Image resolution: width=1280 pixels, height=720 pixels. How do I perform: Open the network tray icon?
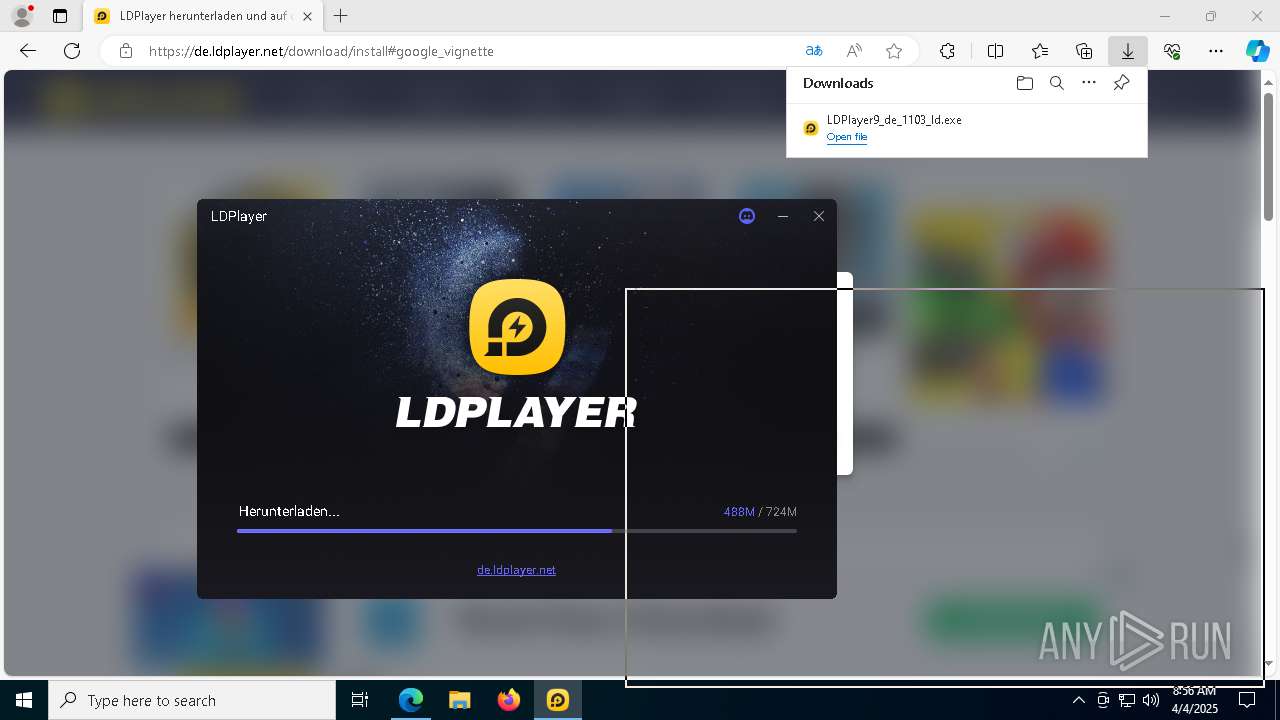pos(1127,700)
